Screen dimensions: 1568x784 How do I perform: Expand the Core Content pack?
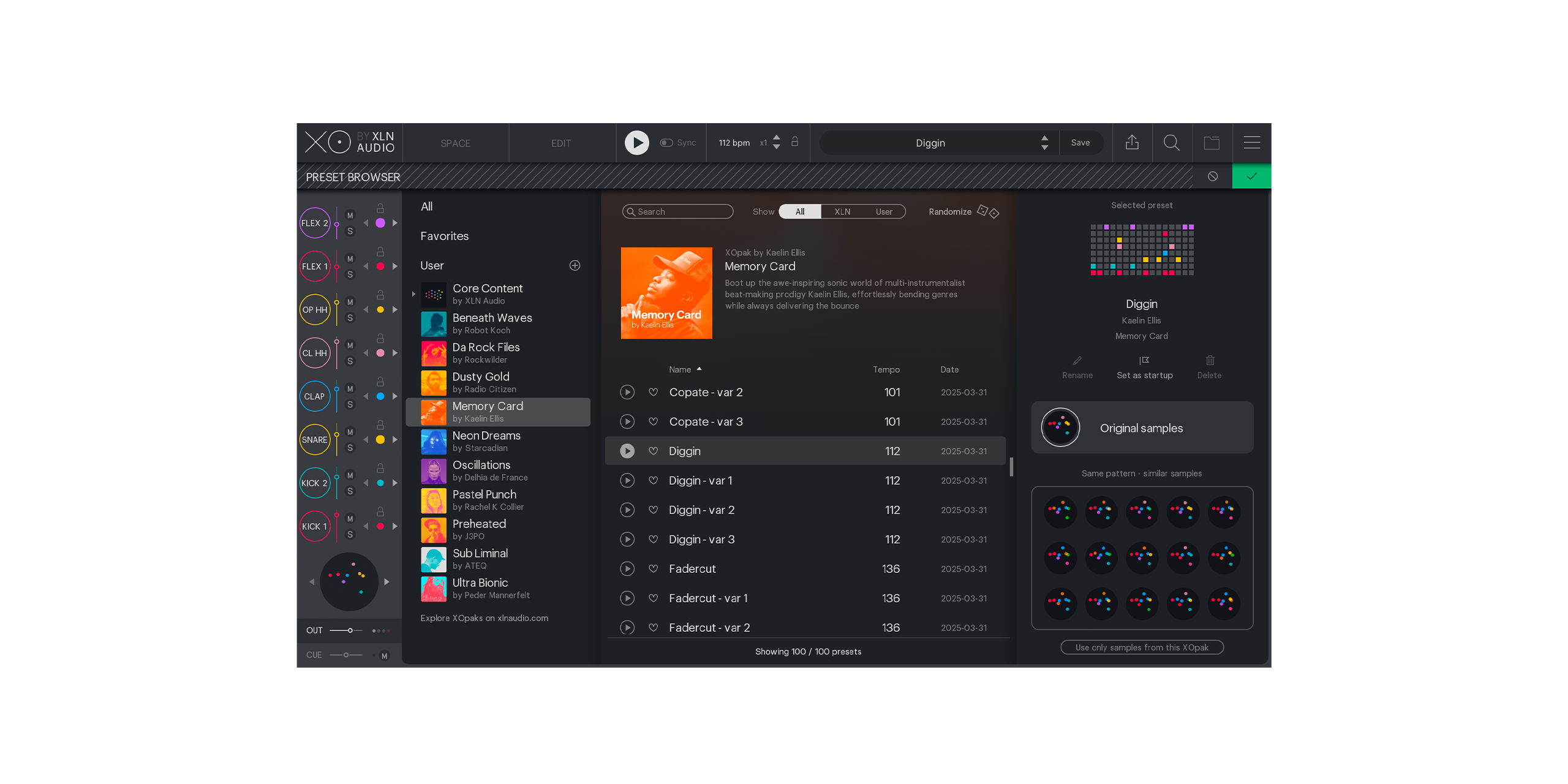[x=413, y=294]
